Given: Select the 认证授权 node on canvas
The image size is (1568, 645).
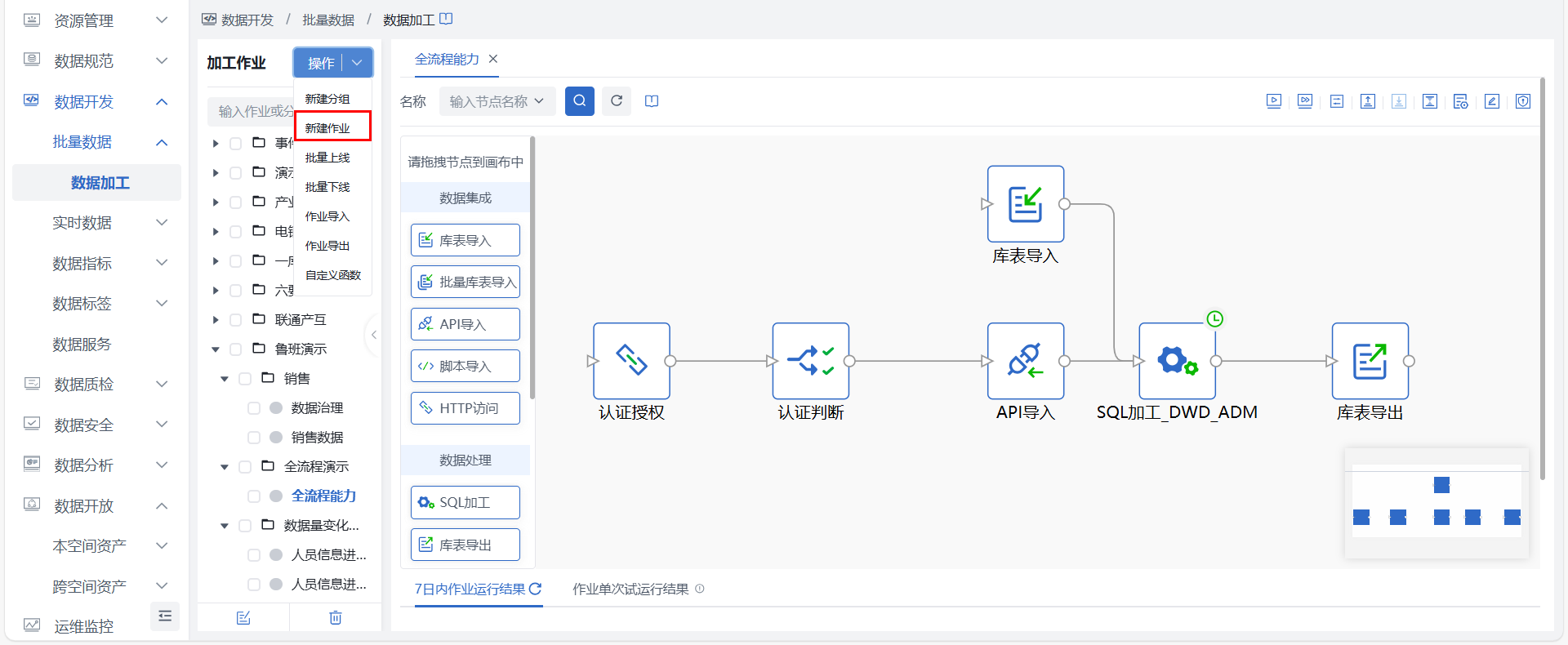Looking at the screenshot, I should tap(631, 361).
